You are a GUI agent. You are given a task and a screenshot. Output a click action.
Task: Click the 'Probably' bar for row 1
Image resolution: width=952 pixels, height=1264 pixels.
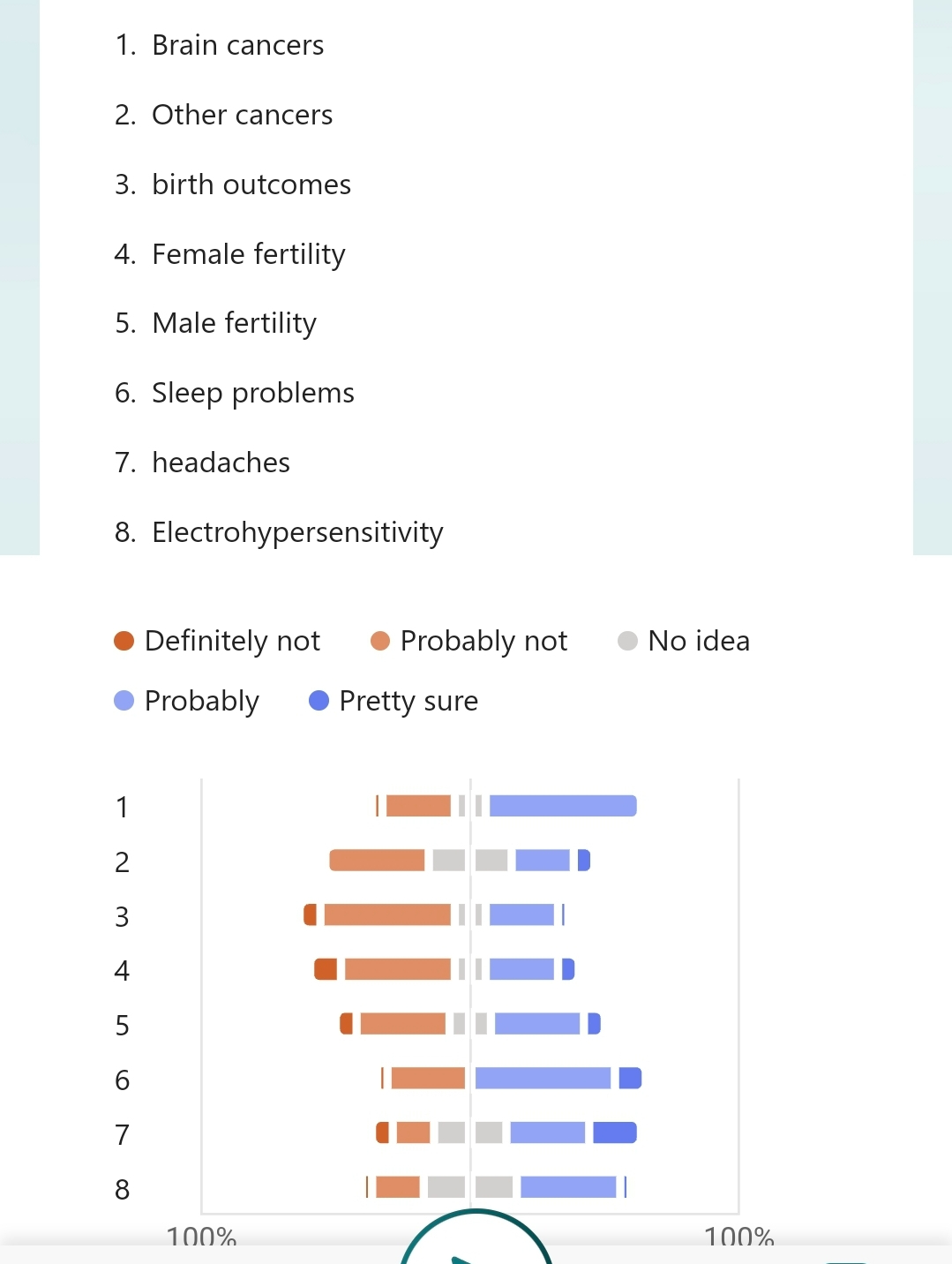[x=563, y=806]
